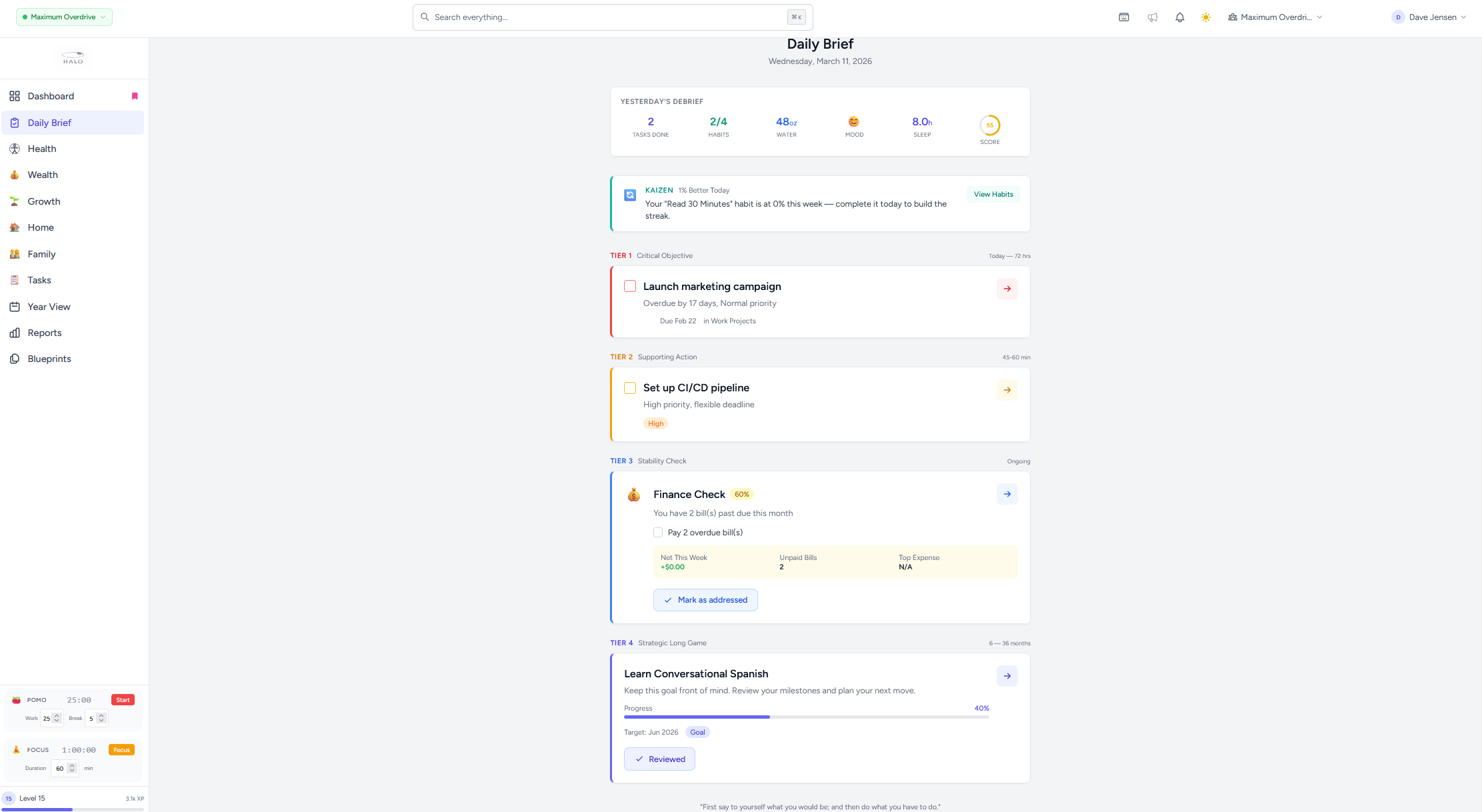Click the View Habits button
This screenshot has height=812, width=1482.
tap(993, 194)
